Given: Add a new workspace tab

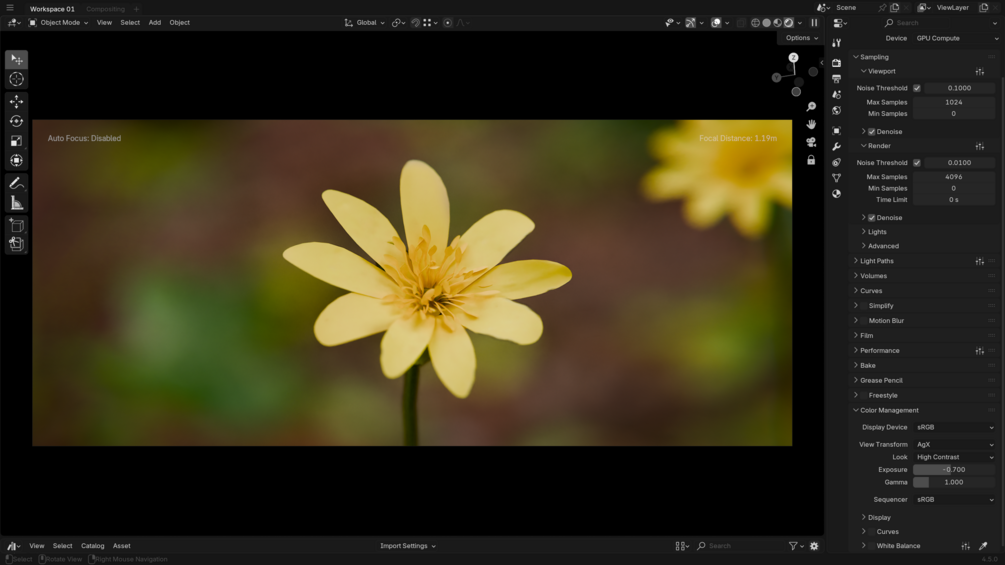Looking at the screenshot, I should (x=136, y=9).
